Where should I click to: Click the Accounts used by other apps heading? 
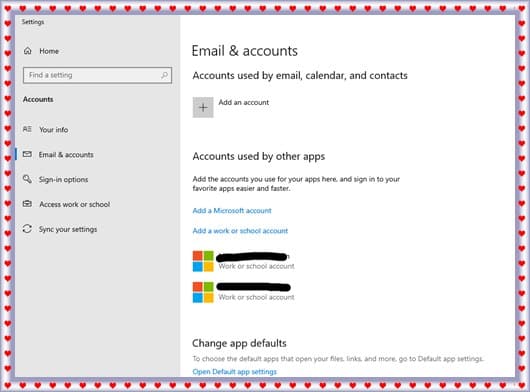coord(259,156)
